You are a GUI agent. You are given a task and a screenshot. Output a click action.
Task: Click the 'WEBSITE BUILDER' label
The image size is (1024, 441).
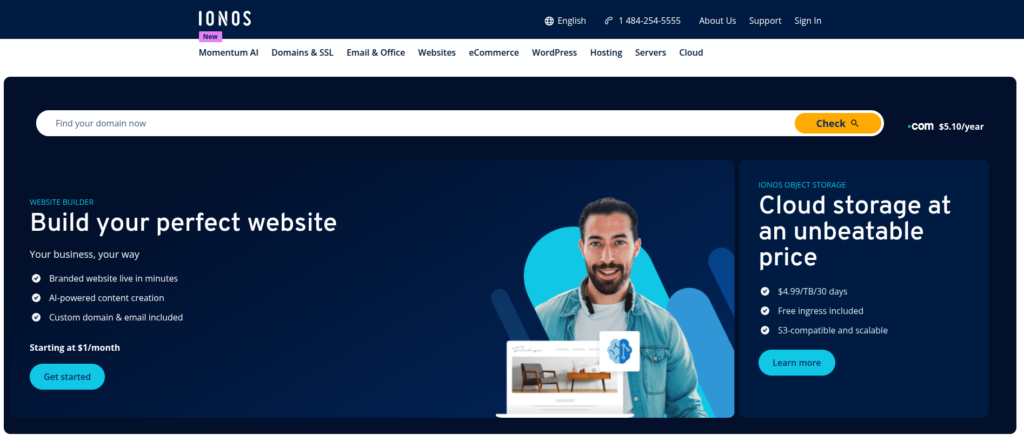coord(61,203)
